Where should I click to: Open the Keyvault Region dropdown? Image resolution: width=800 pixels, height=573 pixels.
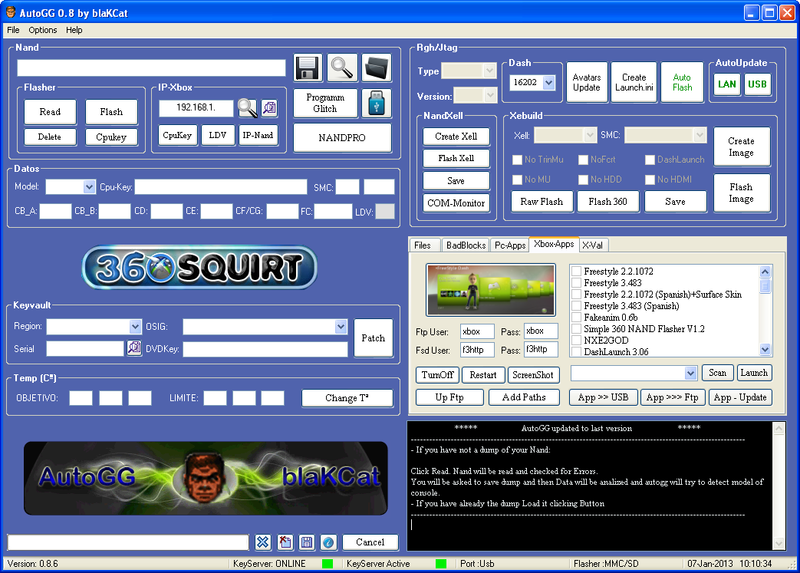click(135, 327)
